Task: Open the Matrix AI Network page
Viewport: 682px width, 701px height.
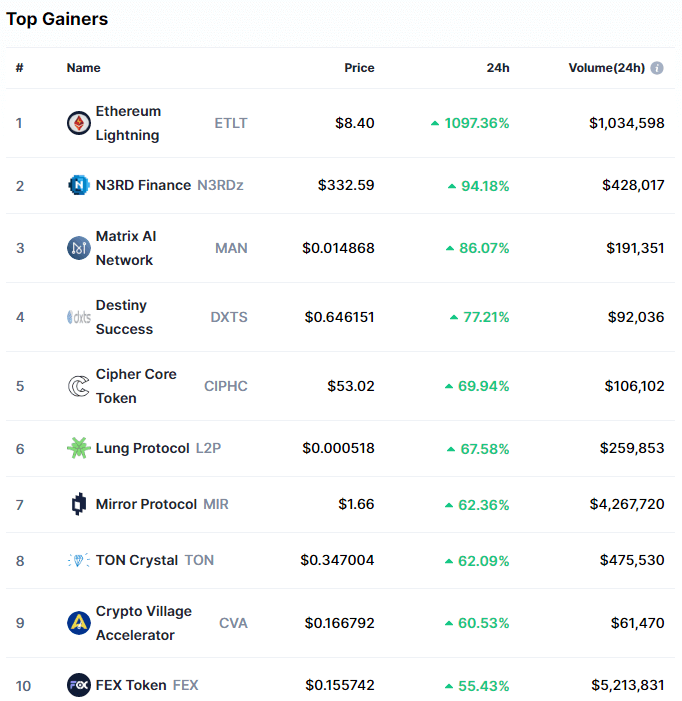Action: (x=126, y=248)
